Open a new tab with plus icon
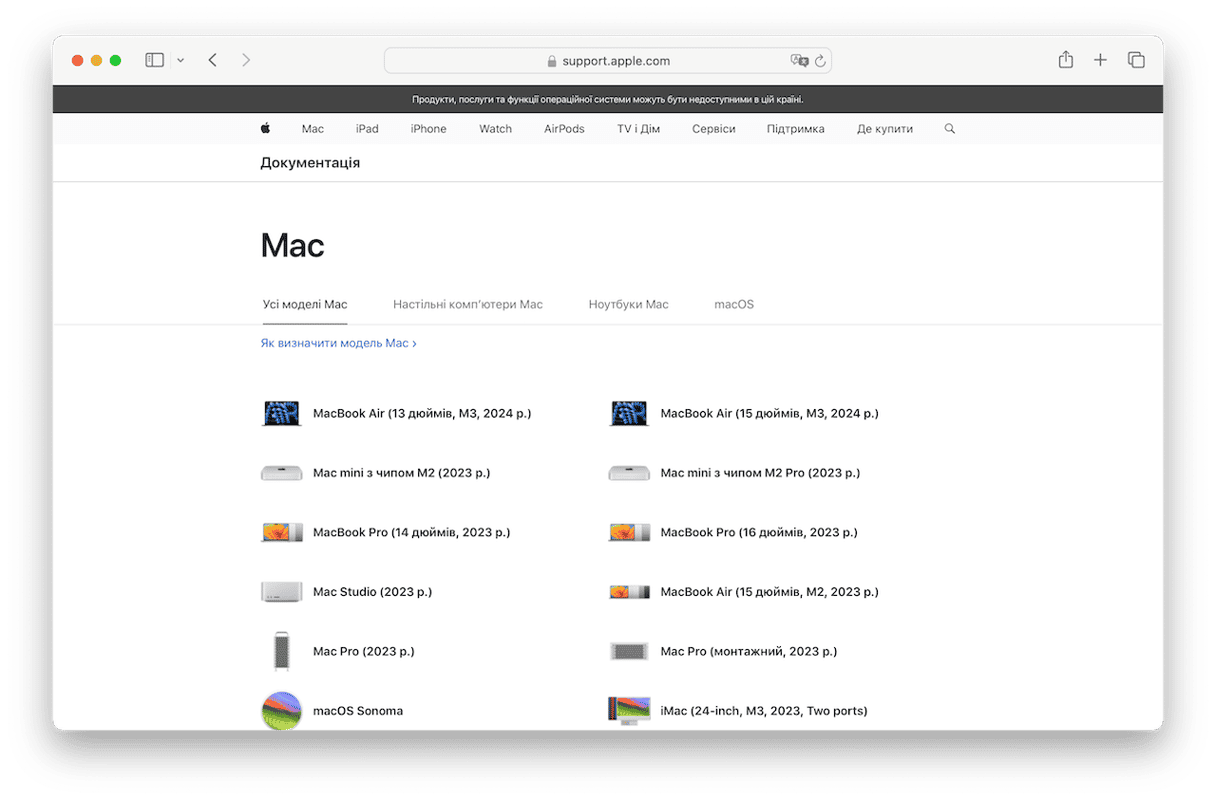 coord(1100,60)
